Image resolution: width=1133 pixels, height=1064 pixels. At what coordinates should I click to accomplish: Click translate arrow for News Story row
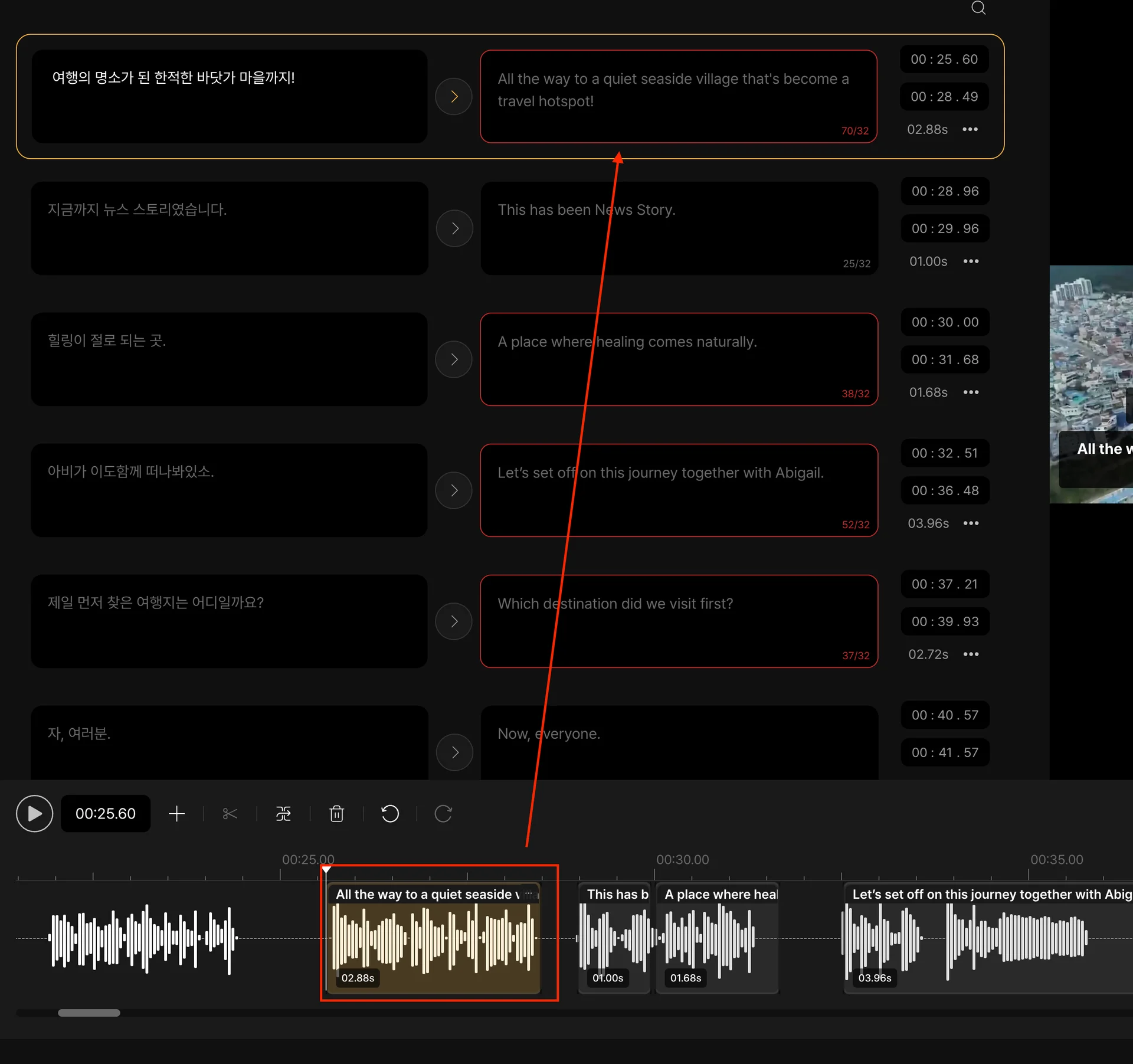click(454, 228)
